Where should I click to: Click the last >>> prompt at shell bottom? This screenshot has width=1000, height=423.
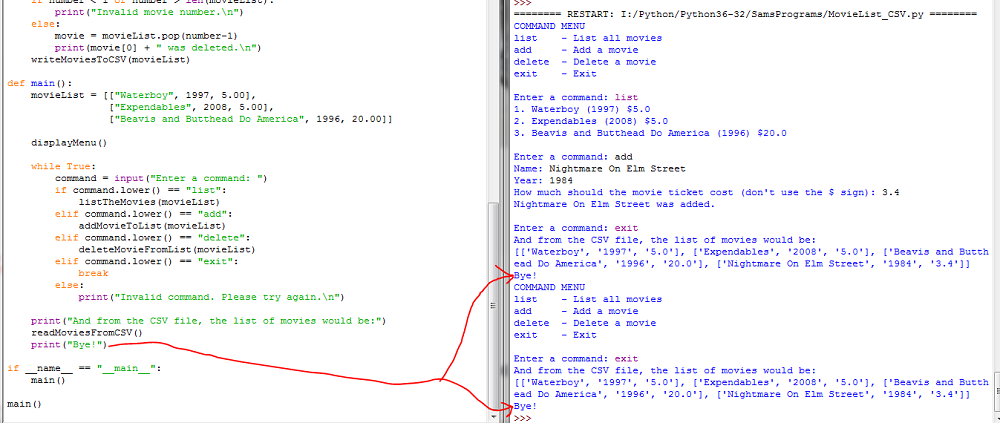pyautogui.click(x=522, y=416)
